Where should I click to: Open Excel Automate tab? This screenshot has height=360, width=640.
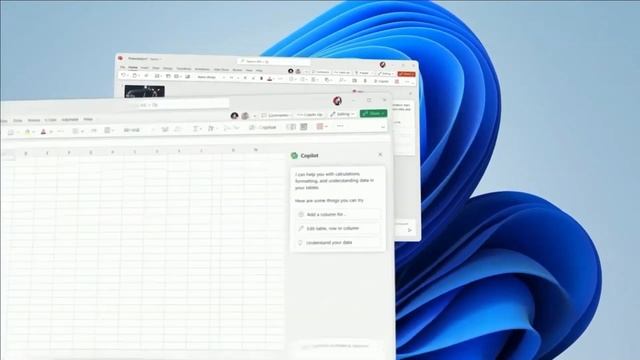coord(70,120)
